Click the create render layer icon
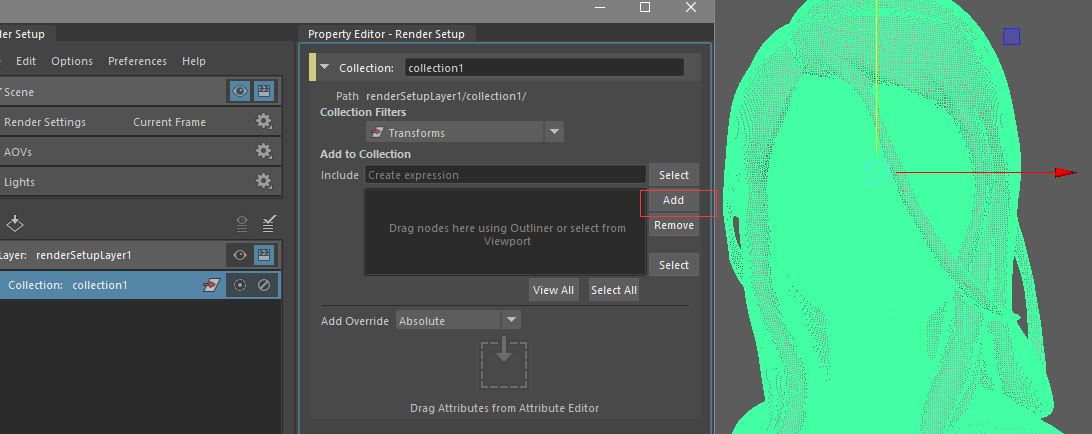Image resolution: width=1092 pixels, height=434 pixels. point(14,222)
